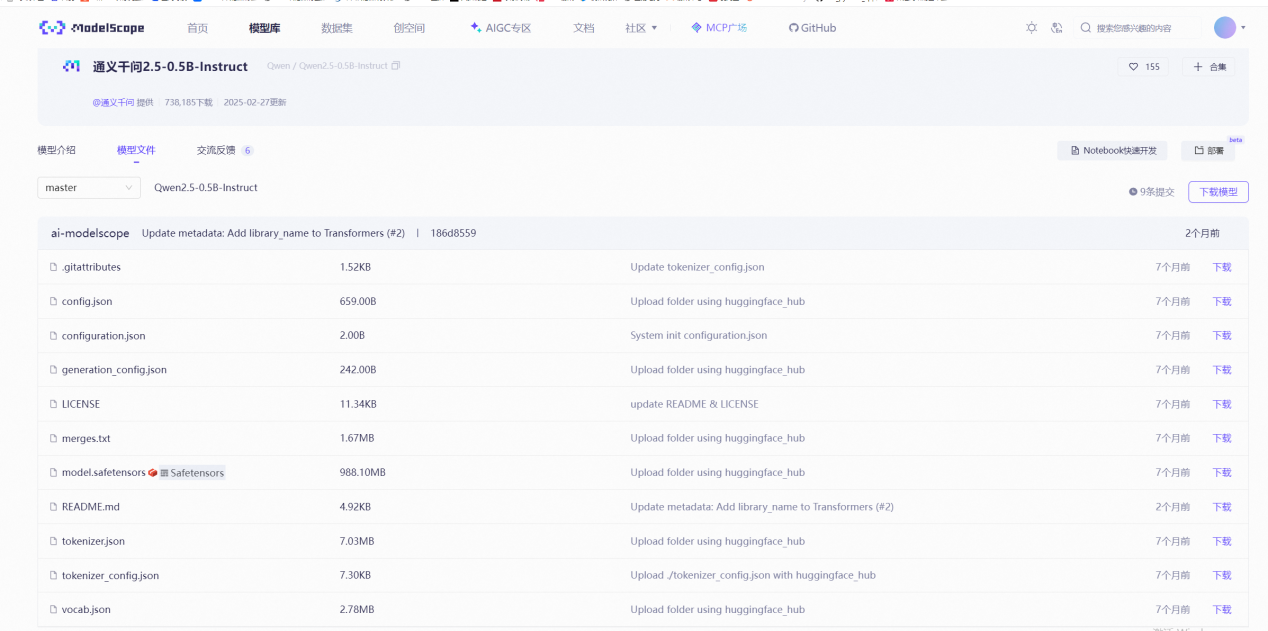Click the 部署 button
Screen dimensions: 1268x631
pos(1208,150)
